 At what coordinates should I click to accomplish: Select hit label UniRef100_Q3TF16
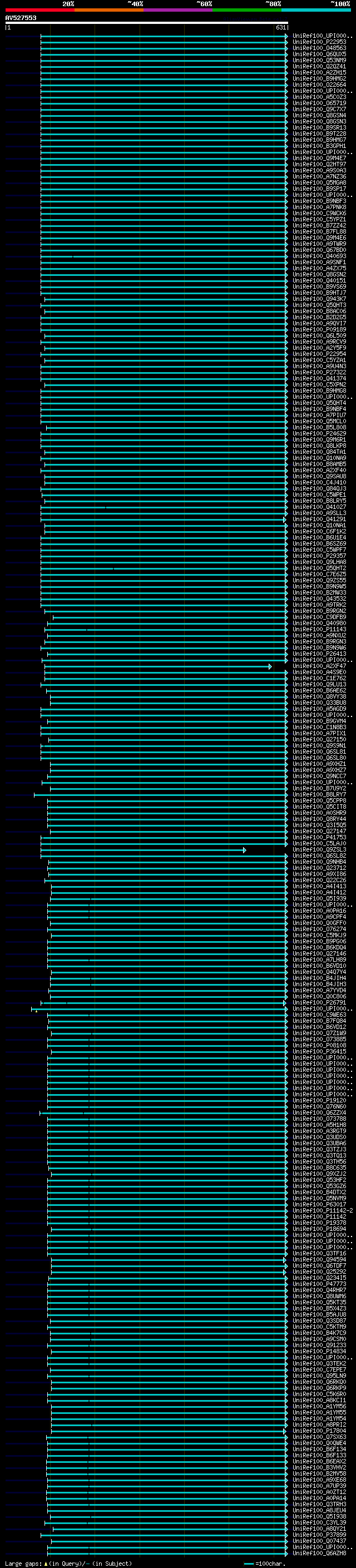tap(319, 1253)
